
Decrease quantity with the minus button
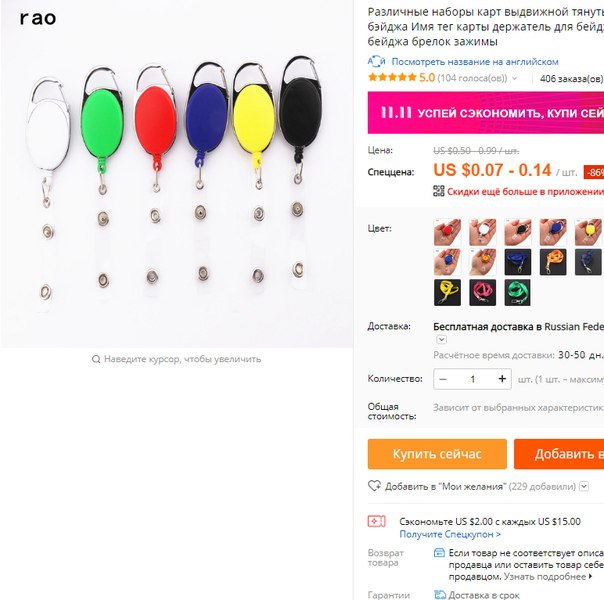[443, 379]
